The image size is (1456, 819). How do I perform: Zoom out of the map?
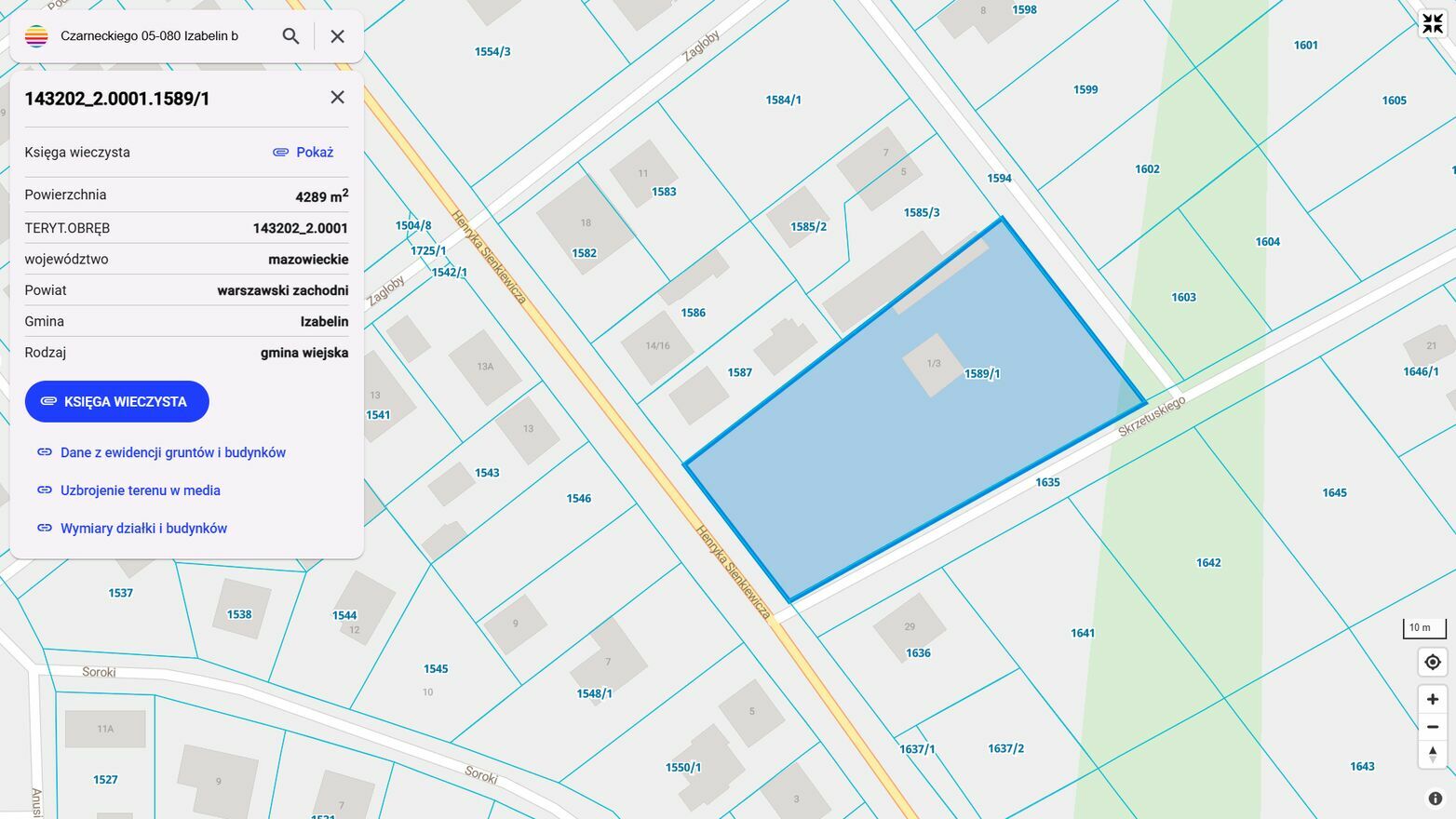[1432, 727]
